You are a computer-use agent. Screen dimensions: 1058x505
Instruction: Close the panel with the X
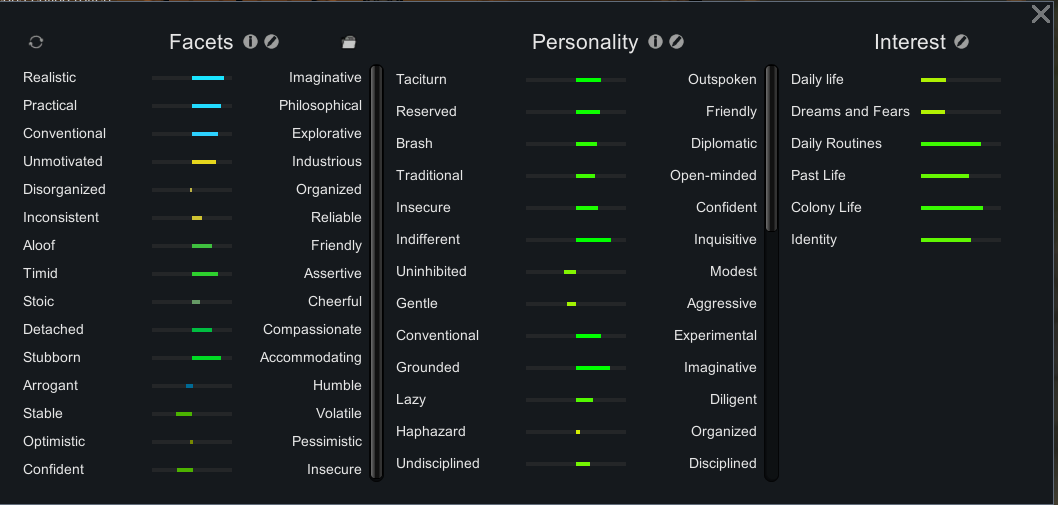[x=1041, y=14]
